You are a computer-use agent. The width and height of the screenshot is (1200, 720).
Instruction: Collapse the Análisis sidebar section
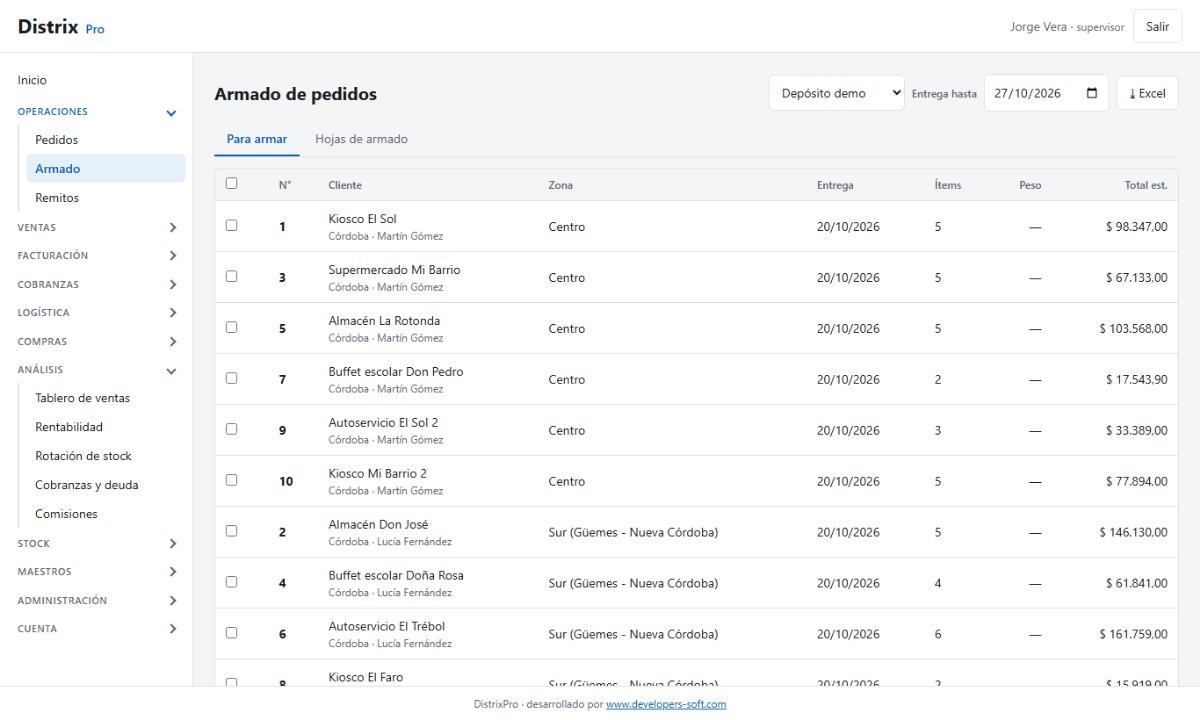tap(98, 370)
